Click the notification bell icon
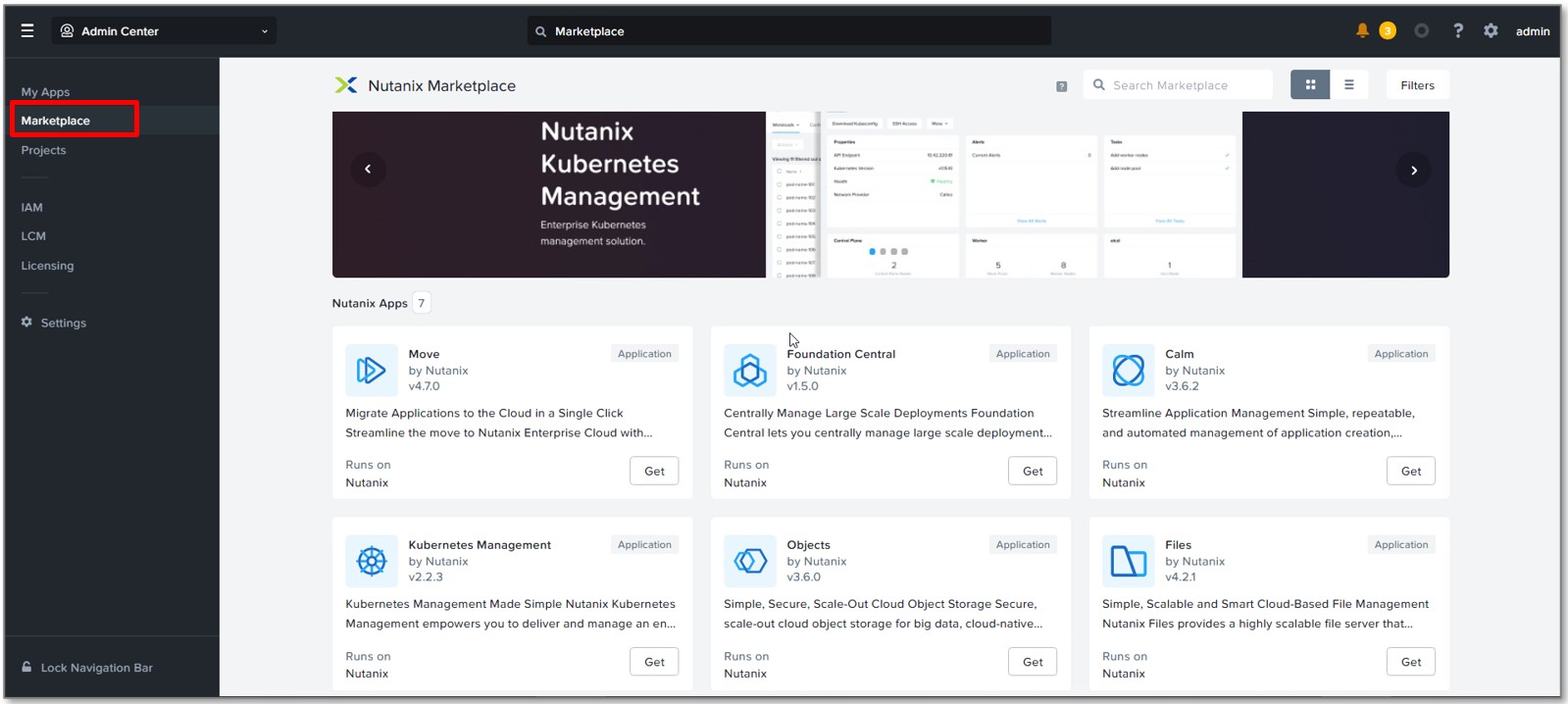This screenshot has width=1568, height=704. (1362, 30)
